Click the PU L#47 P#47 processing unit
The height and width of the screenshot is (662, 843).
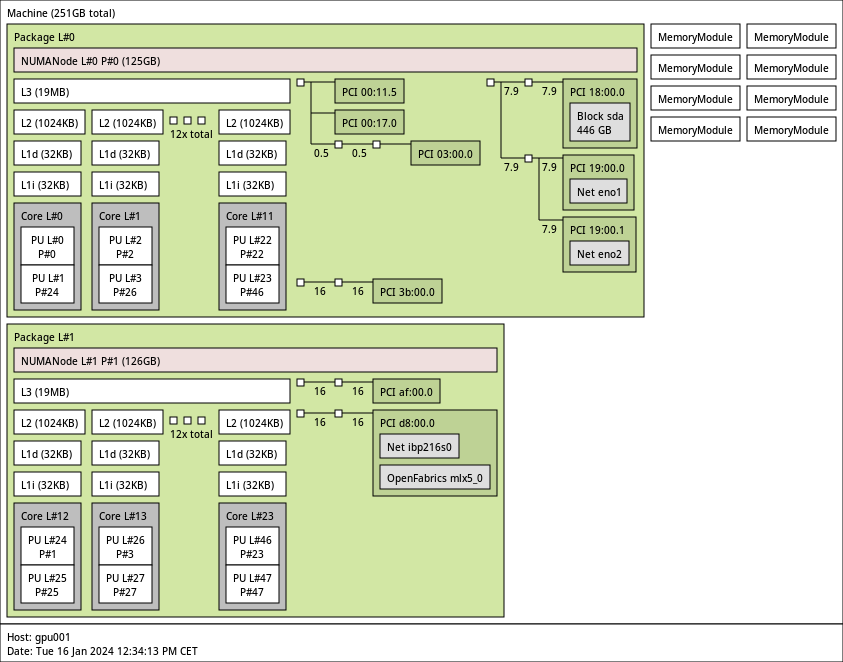tap(252, 585)
